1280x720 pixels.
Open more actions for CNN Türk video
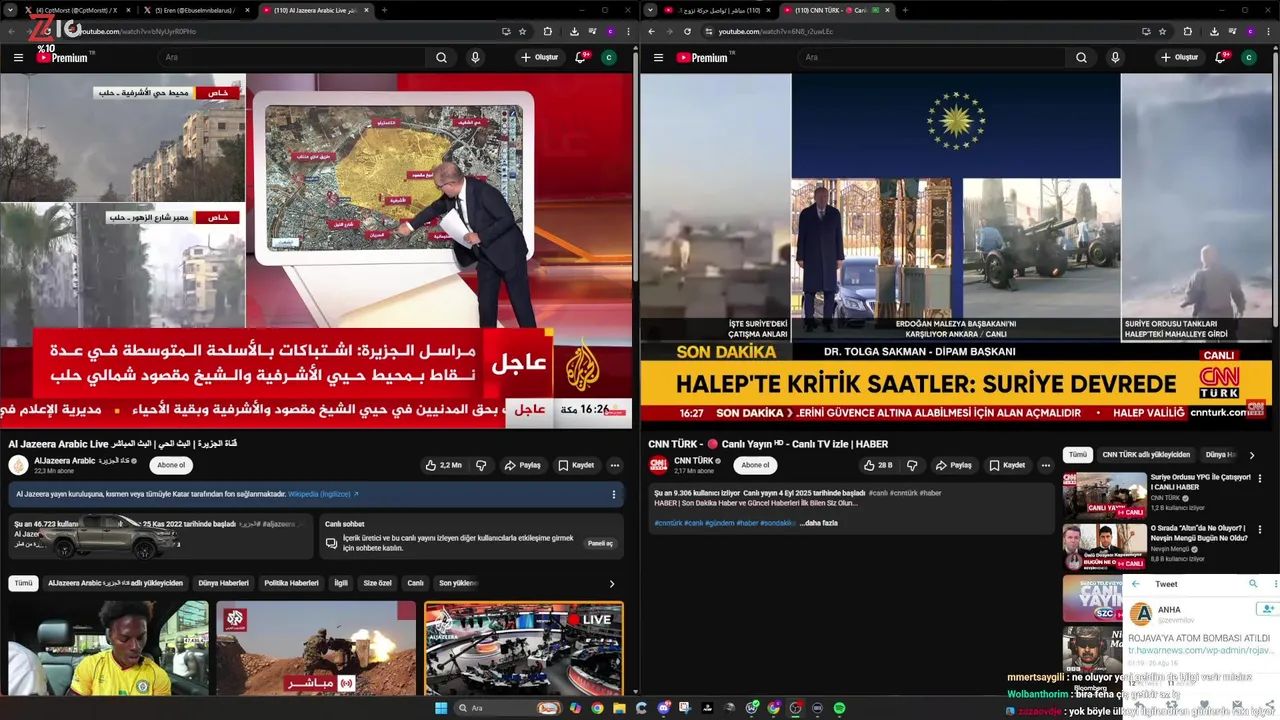click(1045, 465)
